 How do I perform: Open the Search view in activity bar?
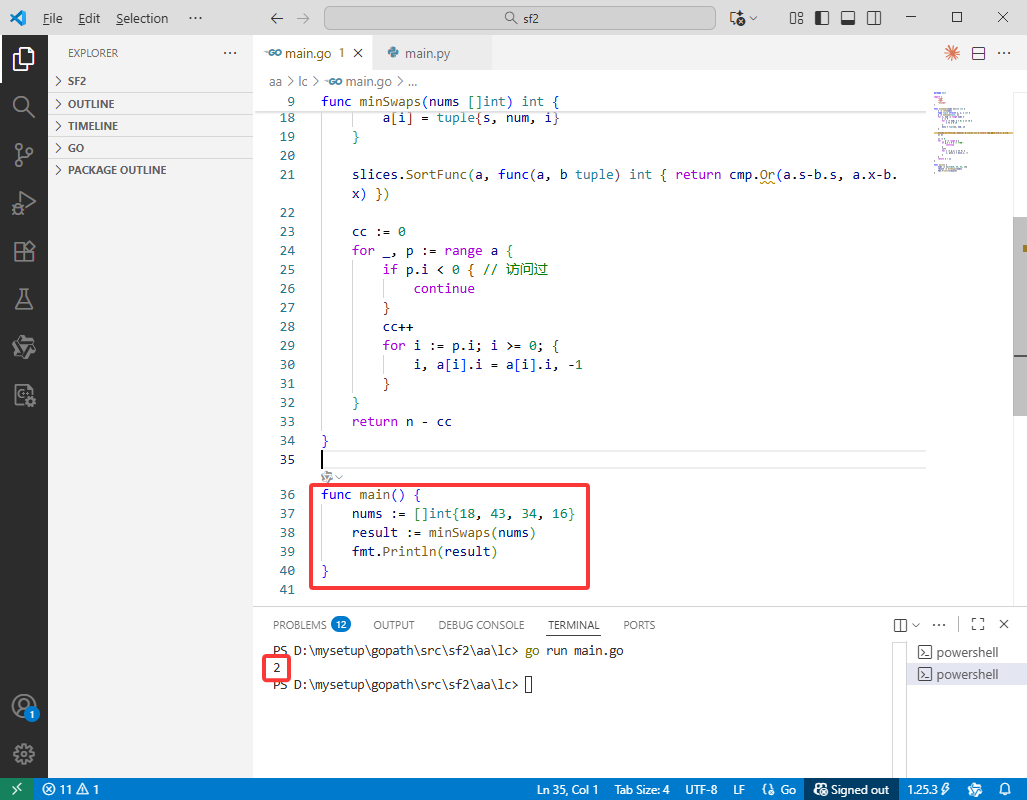click(x=24, y=106)
